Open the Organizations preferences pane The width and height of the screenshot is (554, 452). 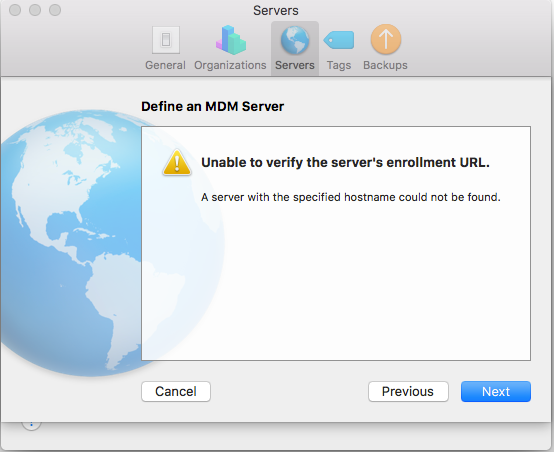[x=230, y=48]
